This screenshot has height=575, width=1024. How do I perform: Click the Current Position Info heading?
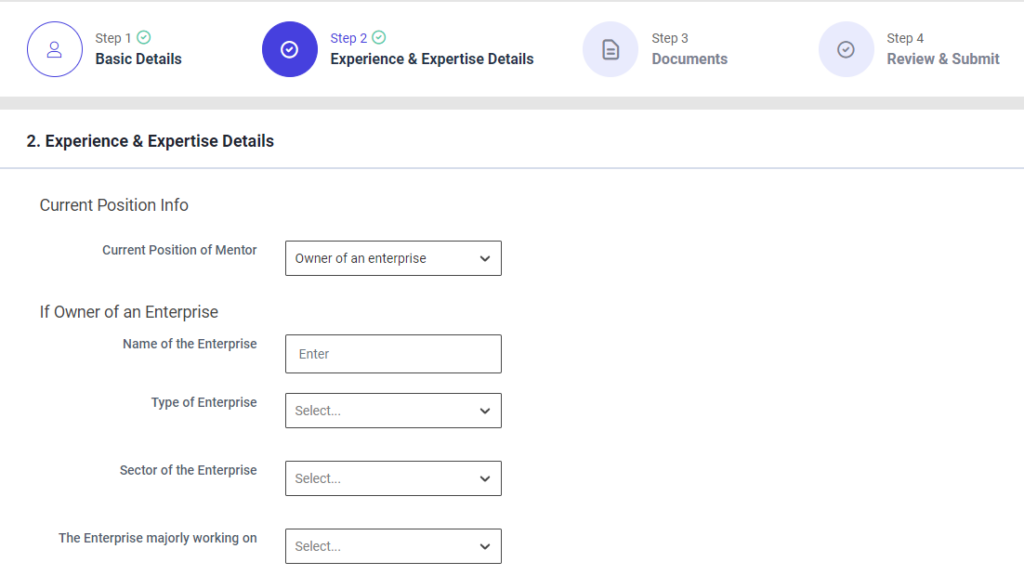click(114, 205)
